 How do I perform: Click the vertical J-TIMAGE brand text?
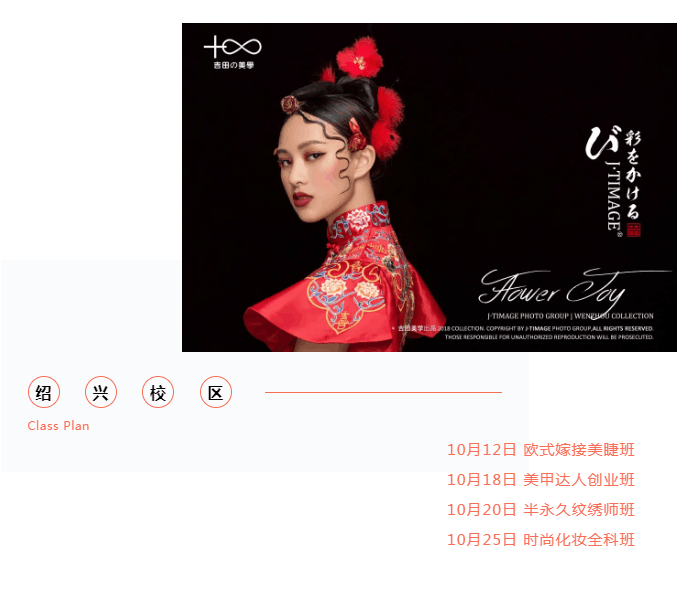click(613, 196)
